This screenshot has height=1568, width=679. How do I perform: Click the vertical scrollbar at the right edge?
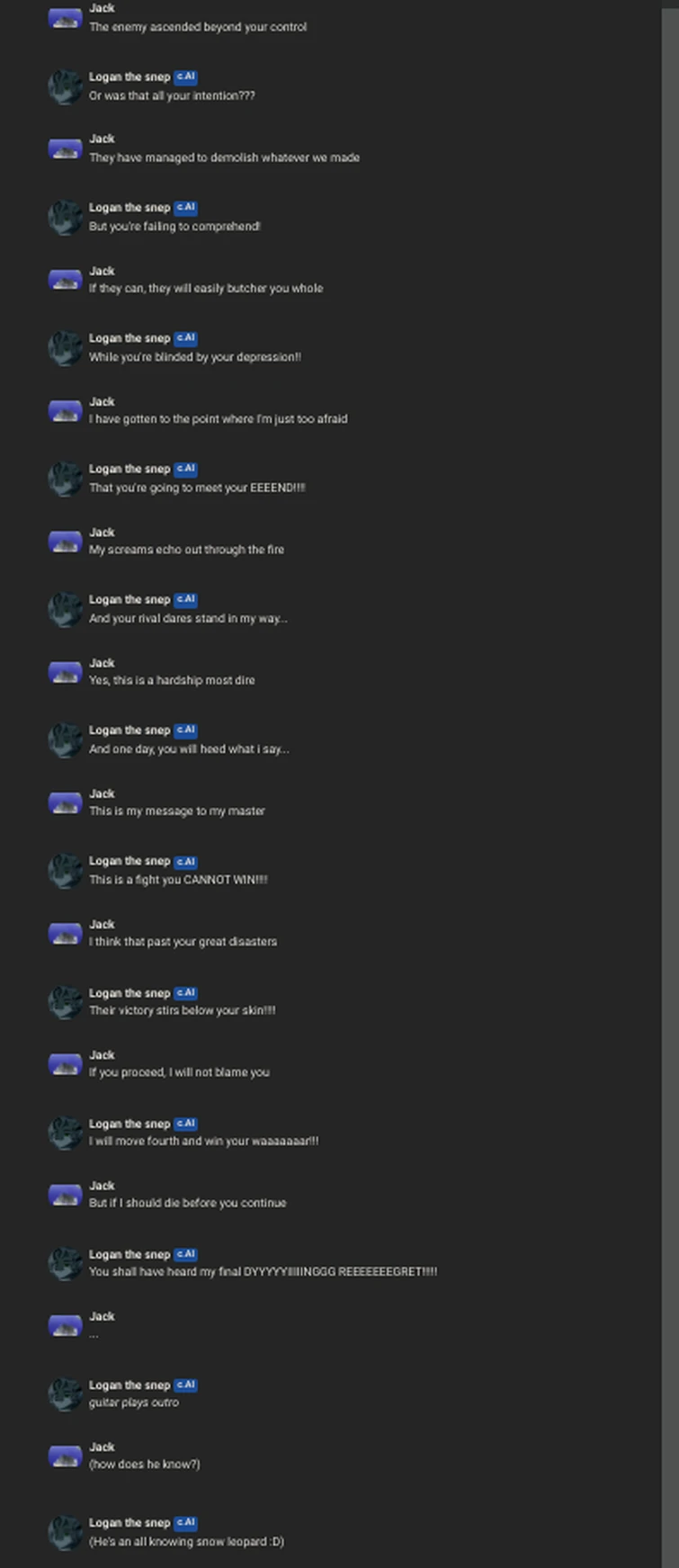coord(670,784)
